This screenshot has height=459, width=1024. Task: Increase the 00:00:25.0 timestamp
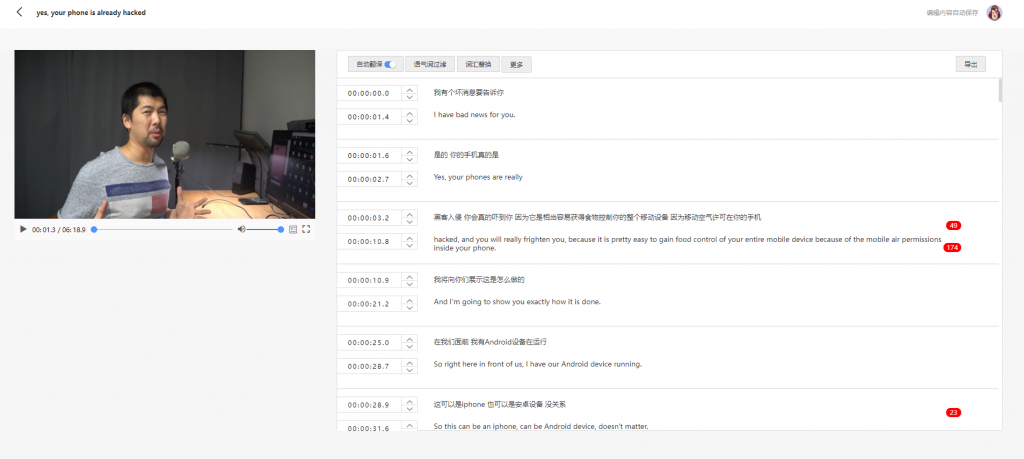click(409, 339)
